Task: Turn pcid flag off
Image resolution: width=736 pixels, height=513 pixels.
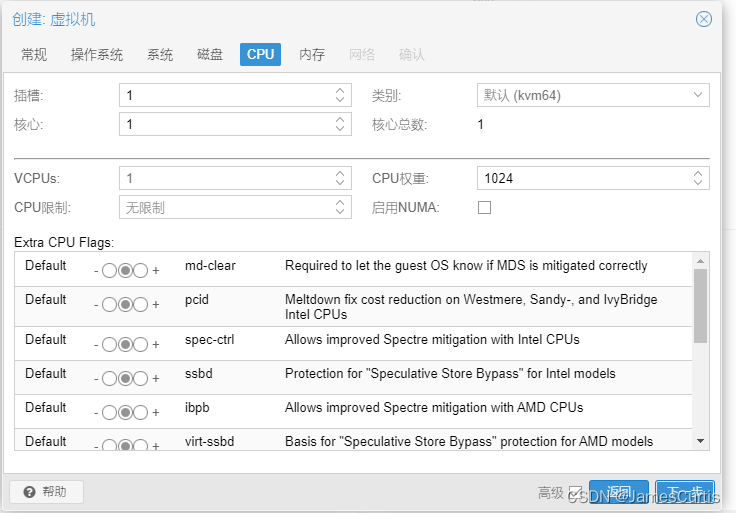Action: click(109, 305)
